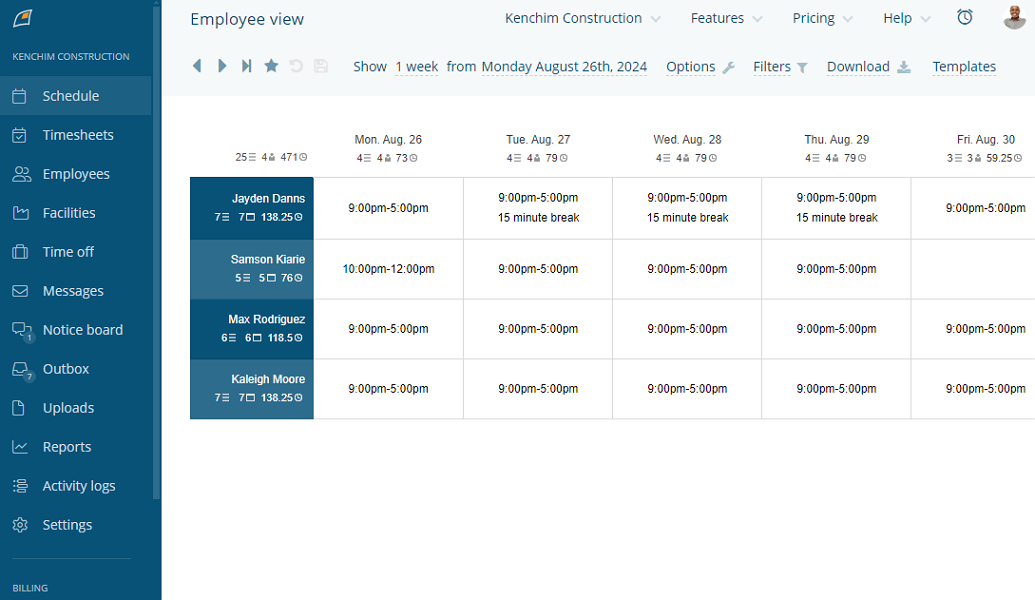Go to the Notice board page

(x=82, y=330)
